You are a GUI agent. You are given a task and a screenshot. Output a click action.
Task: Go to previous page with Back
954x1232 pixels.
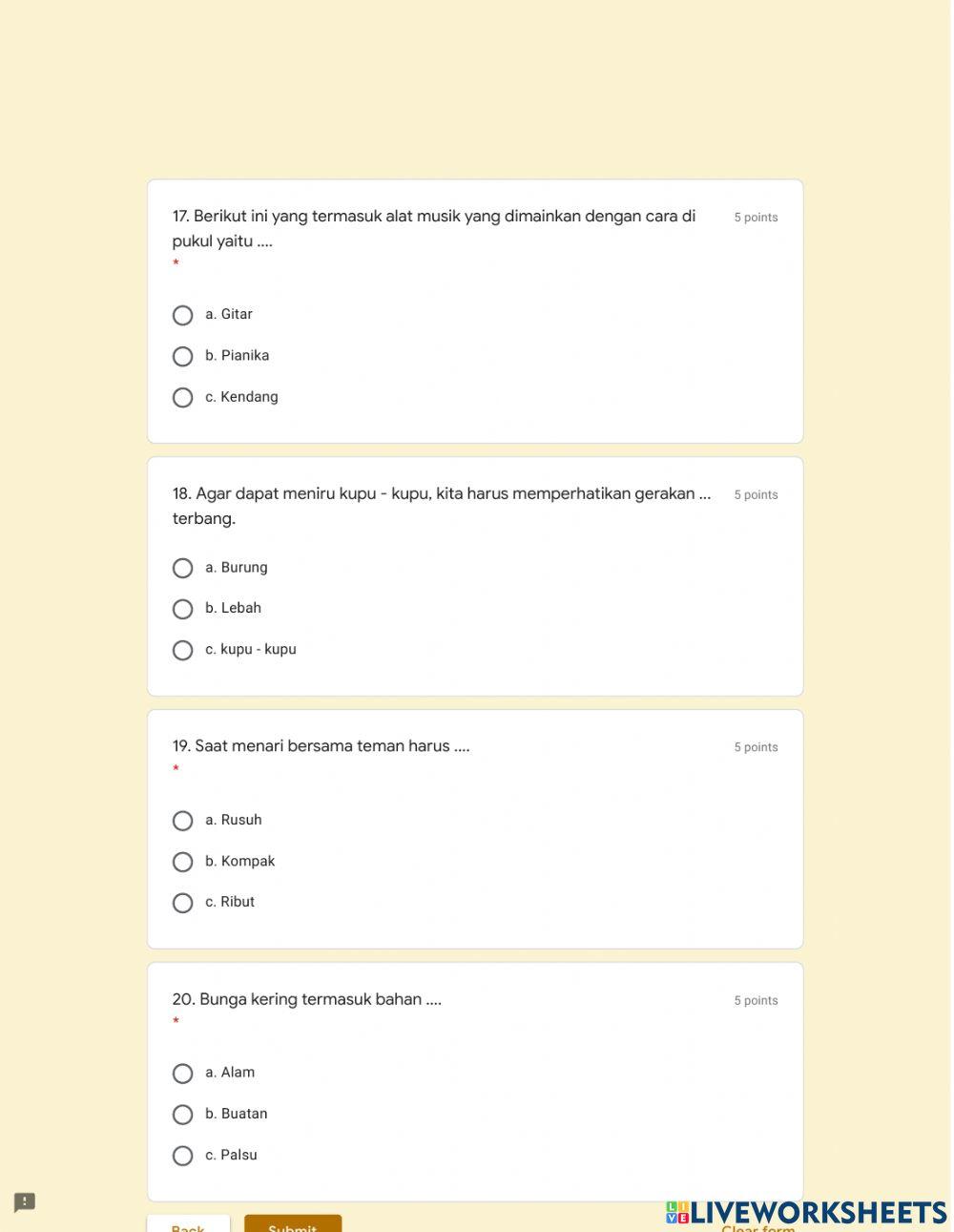tap(188, 1225)
